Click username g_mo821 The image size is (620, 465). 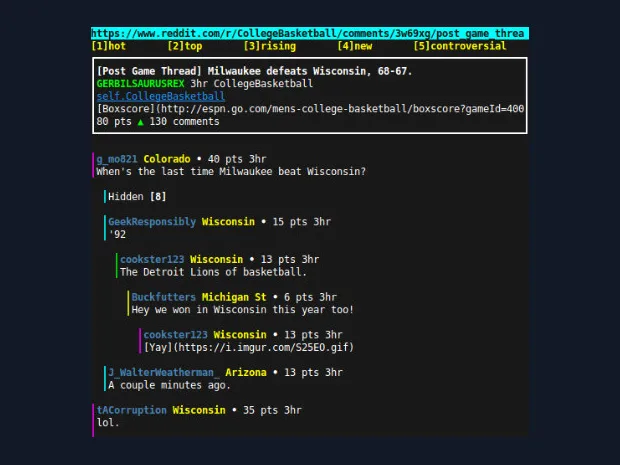[116, 159]
